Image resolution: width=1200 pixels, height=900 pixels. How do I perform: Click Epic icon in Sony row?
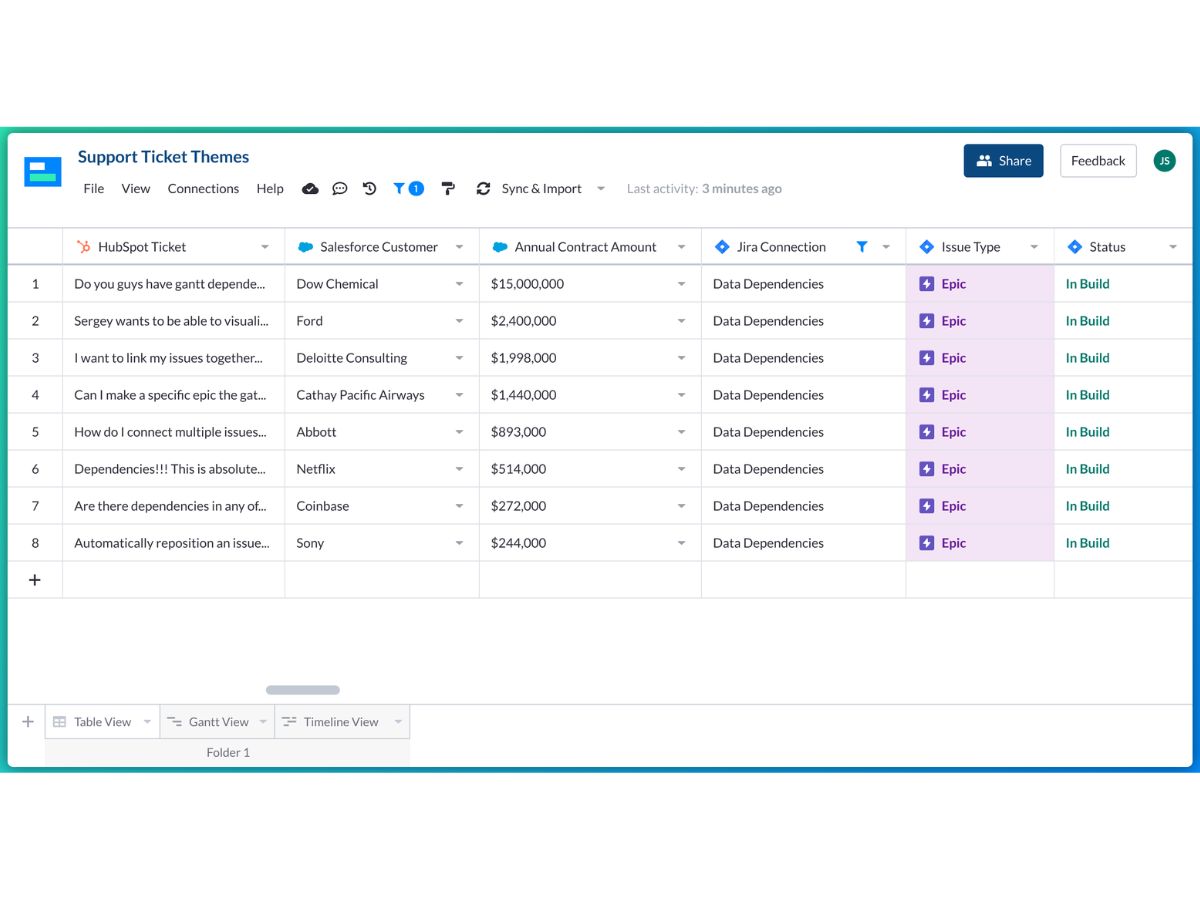[x=927, y=543]
